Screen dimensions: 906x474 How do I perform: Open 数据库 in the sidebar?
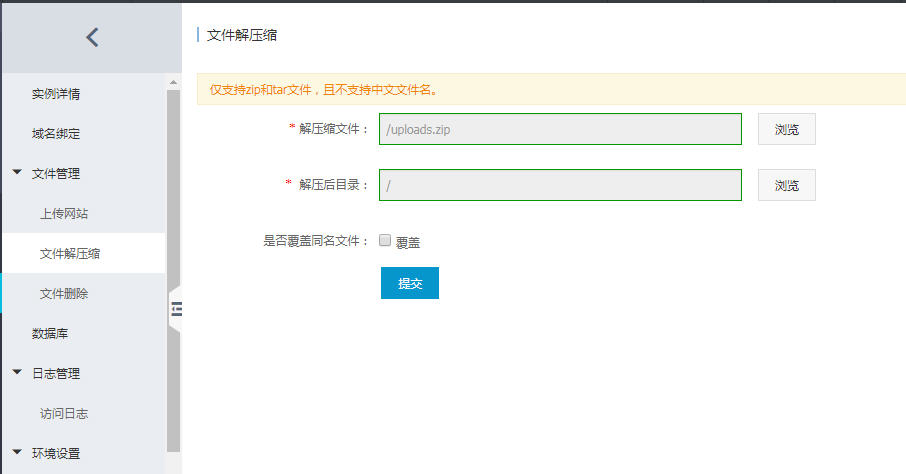click(50, 334)
